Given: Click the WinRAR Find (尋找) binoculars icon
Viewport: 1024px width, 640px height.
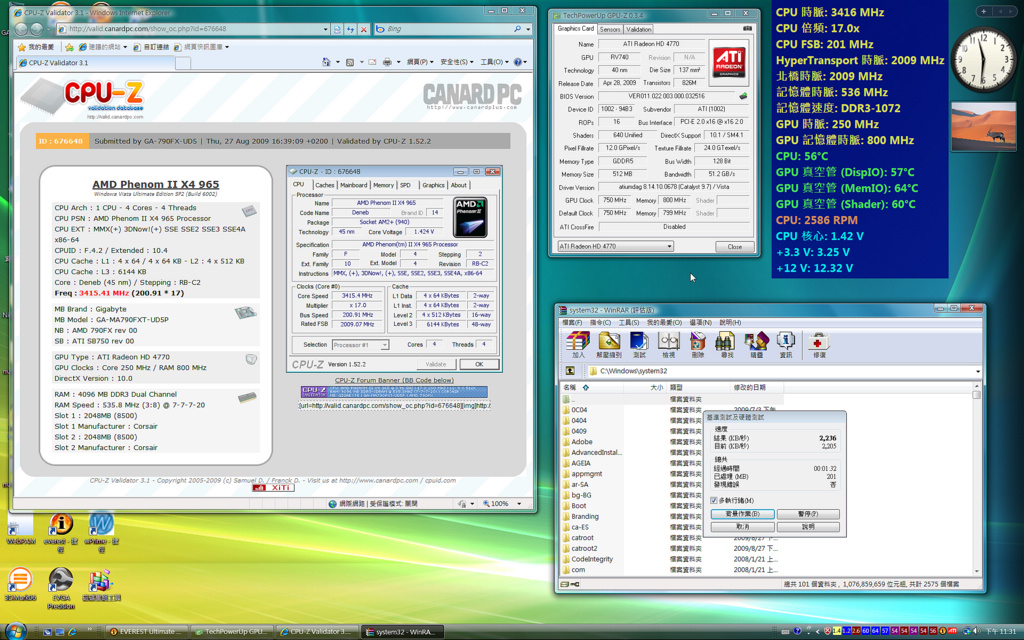Looking at the screenshot, I should (x=726, y=342).
